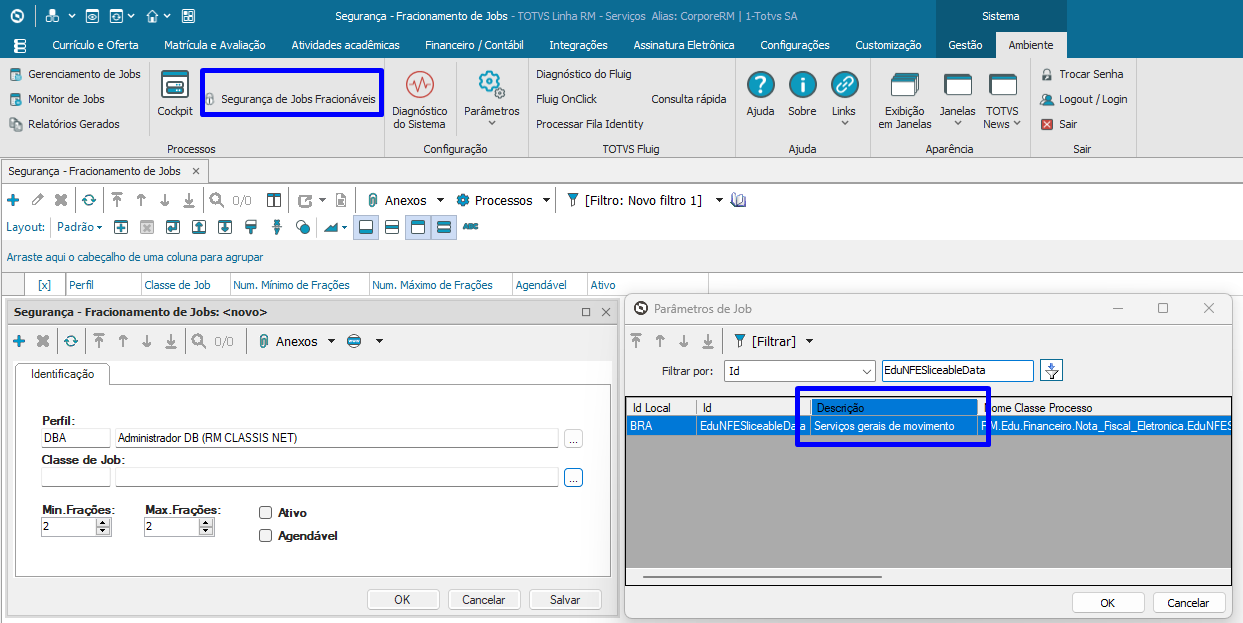Click the Trocar Senha icon
This screenshot has width=1243, height=623.
point(1047,74)
